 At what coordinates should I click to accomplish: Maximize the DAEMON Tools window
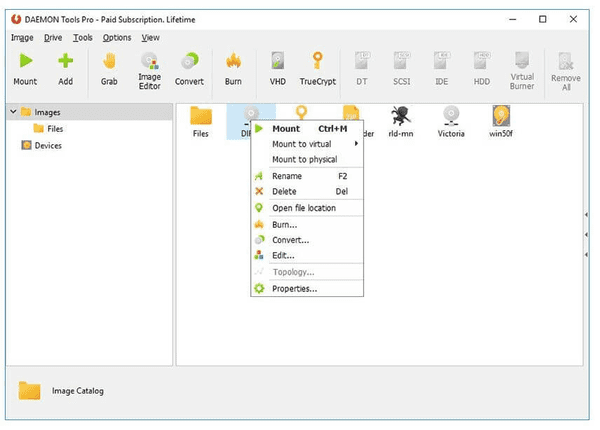543,19
